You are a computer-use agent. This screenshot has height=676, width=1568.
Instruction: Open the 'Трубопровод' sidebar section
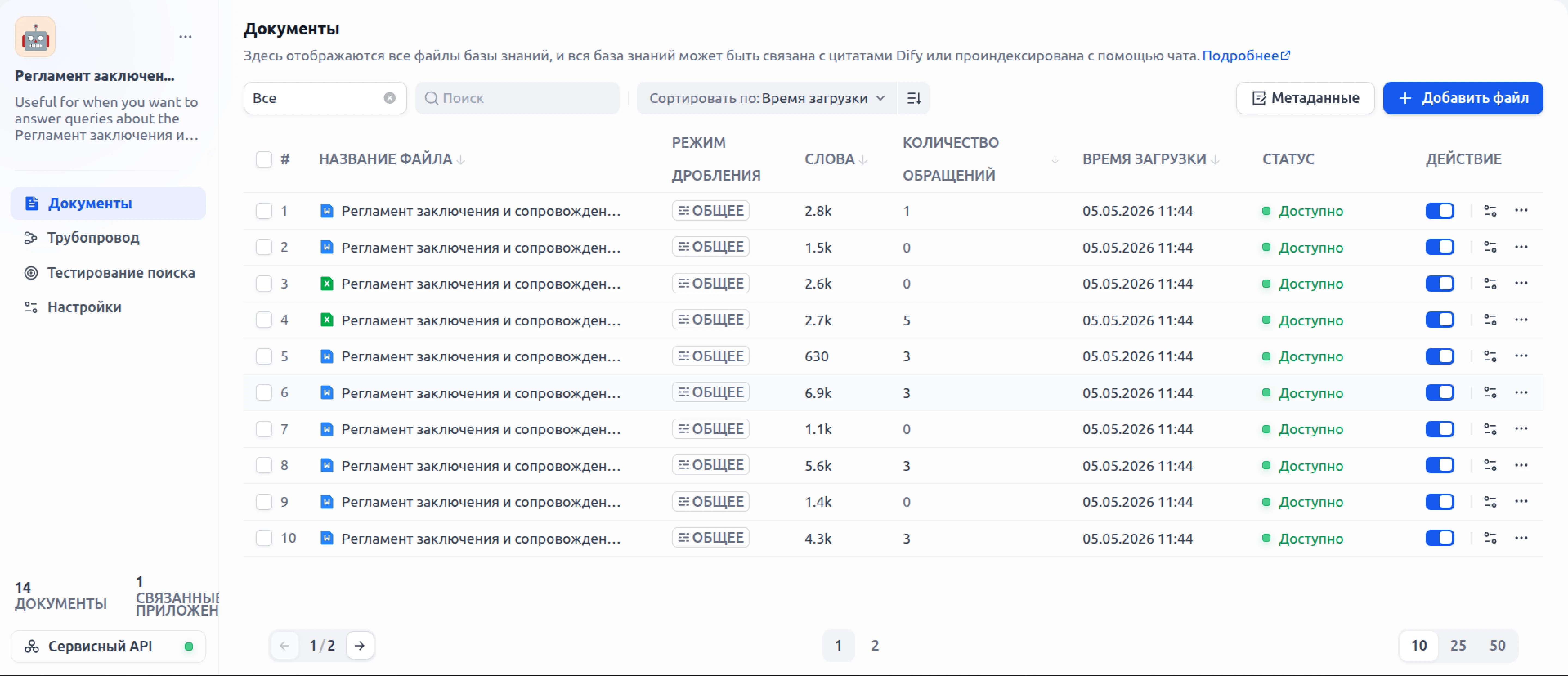pos(108,238)
